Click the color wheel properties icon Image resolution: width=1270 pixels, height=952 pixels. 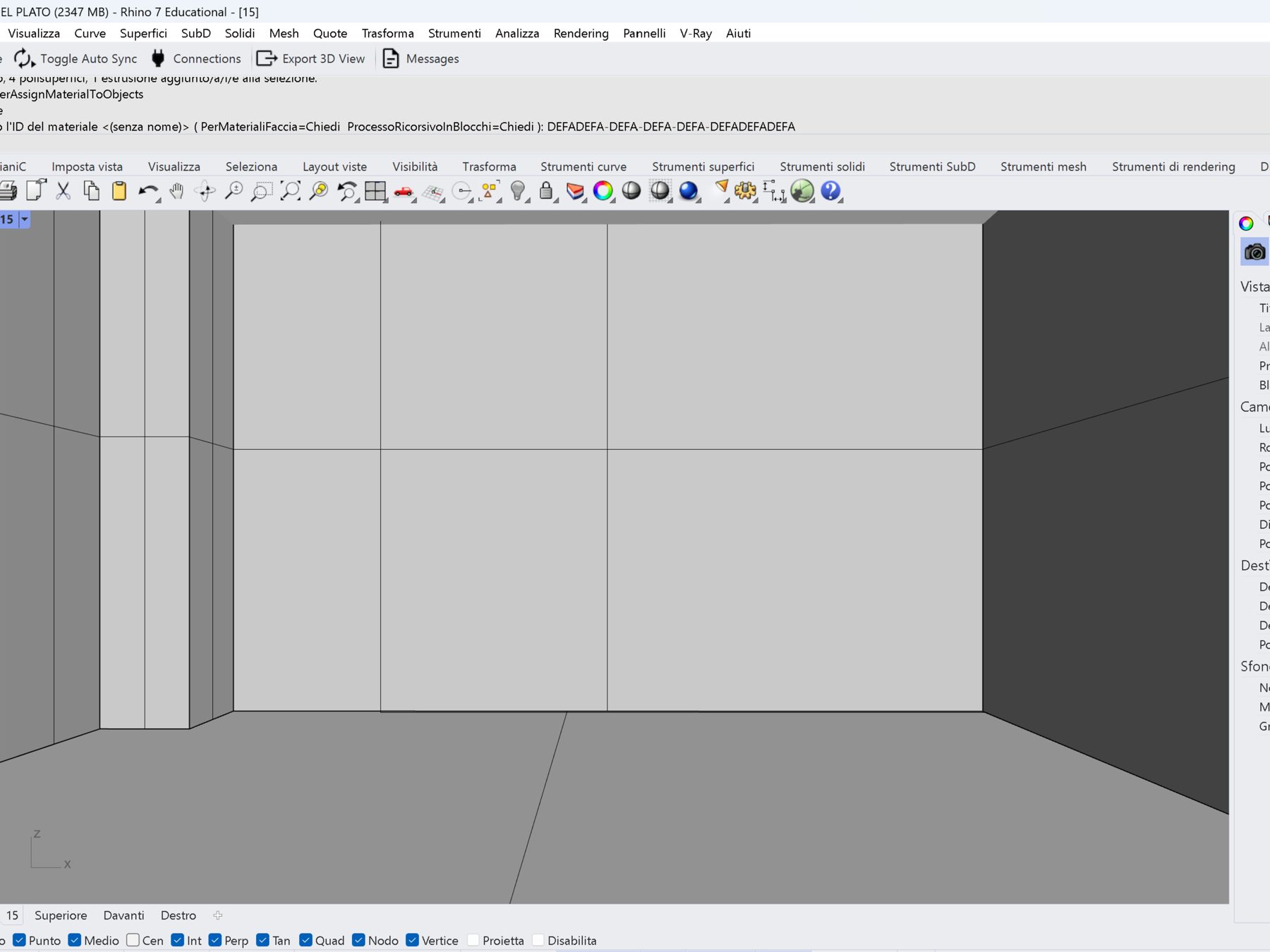pyautogui.click(x=603, y=191)
